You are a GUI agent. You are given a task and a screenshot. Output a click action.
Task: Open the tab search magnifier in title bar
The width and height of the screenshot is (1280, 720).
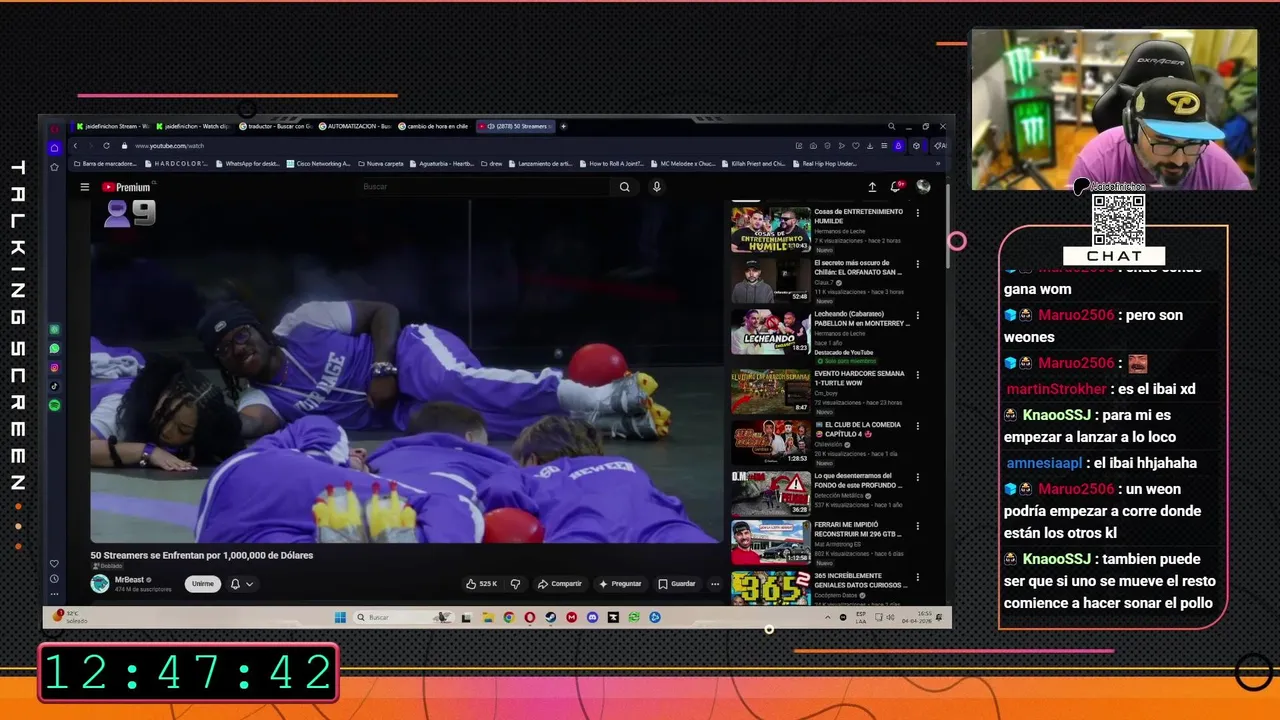point(891,126)
